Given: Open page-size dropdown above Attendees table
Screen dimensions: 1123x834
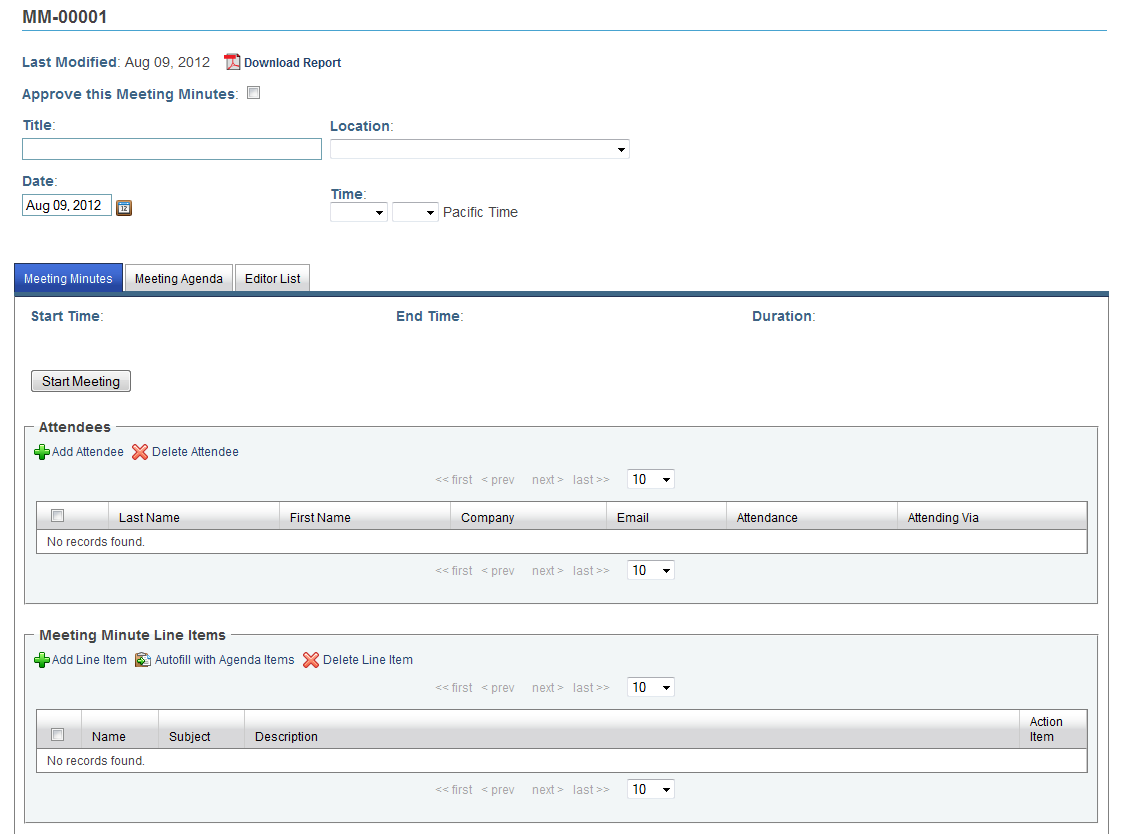Looking at the screenshot, I should pos(650,479).
